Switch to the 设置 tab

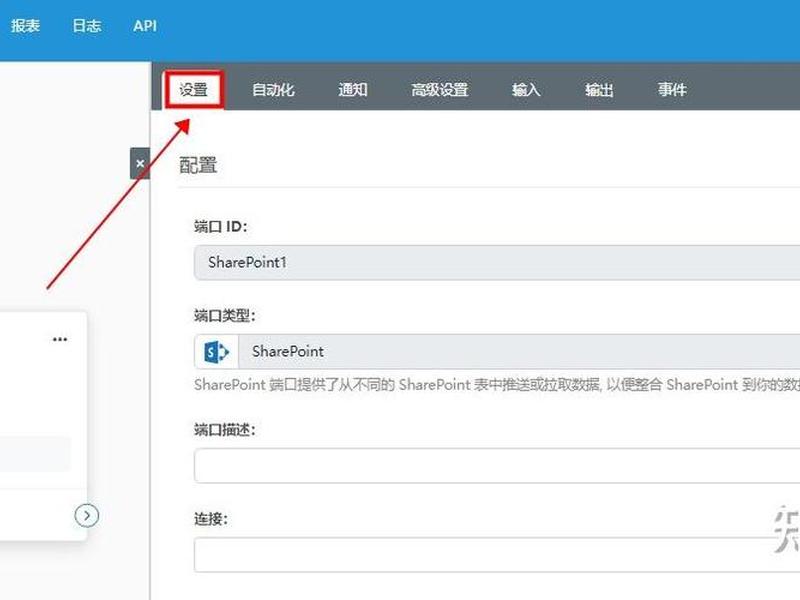pos(194,90)
